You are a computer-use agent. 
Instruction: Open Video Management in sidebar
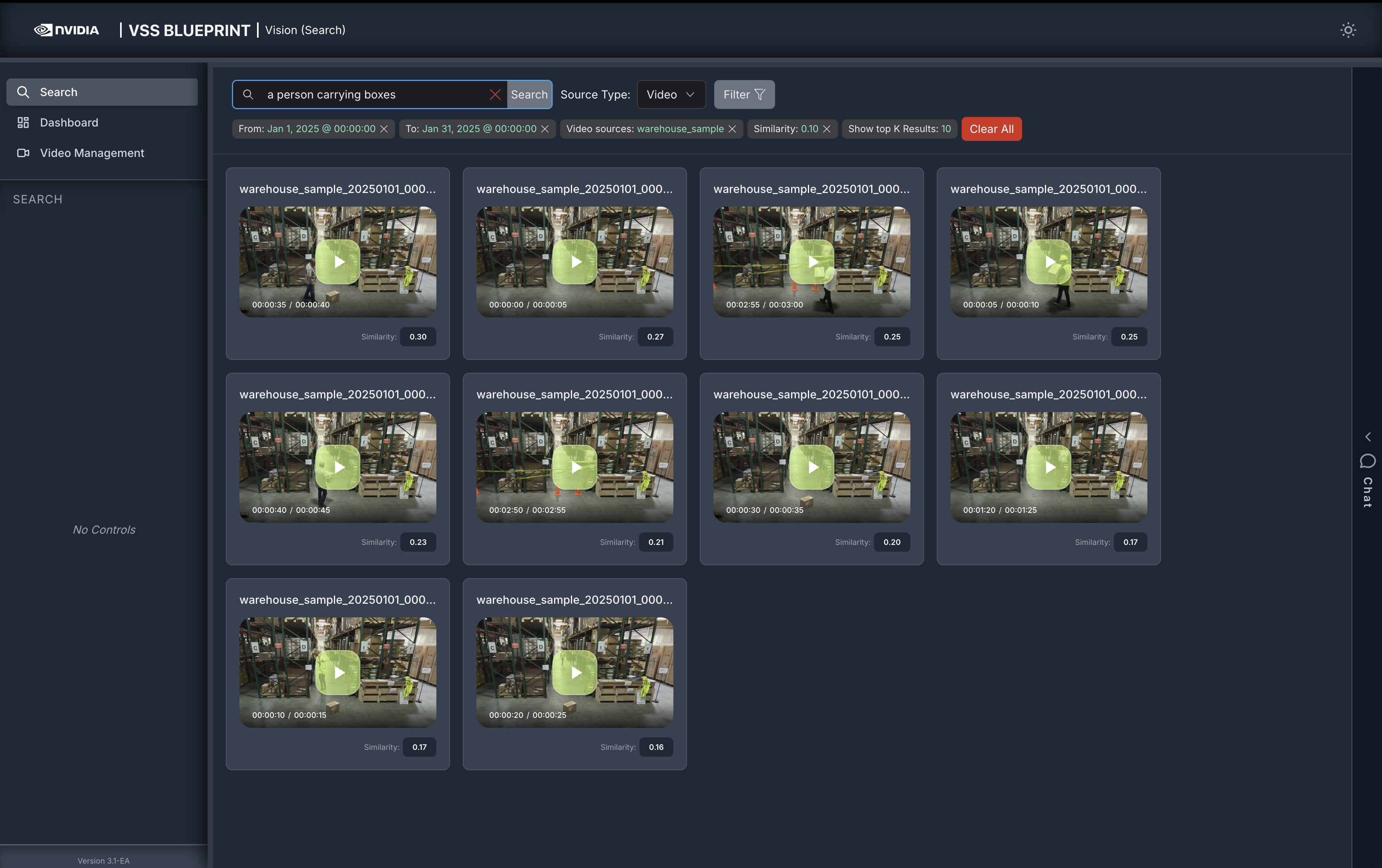(92, 153)
